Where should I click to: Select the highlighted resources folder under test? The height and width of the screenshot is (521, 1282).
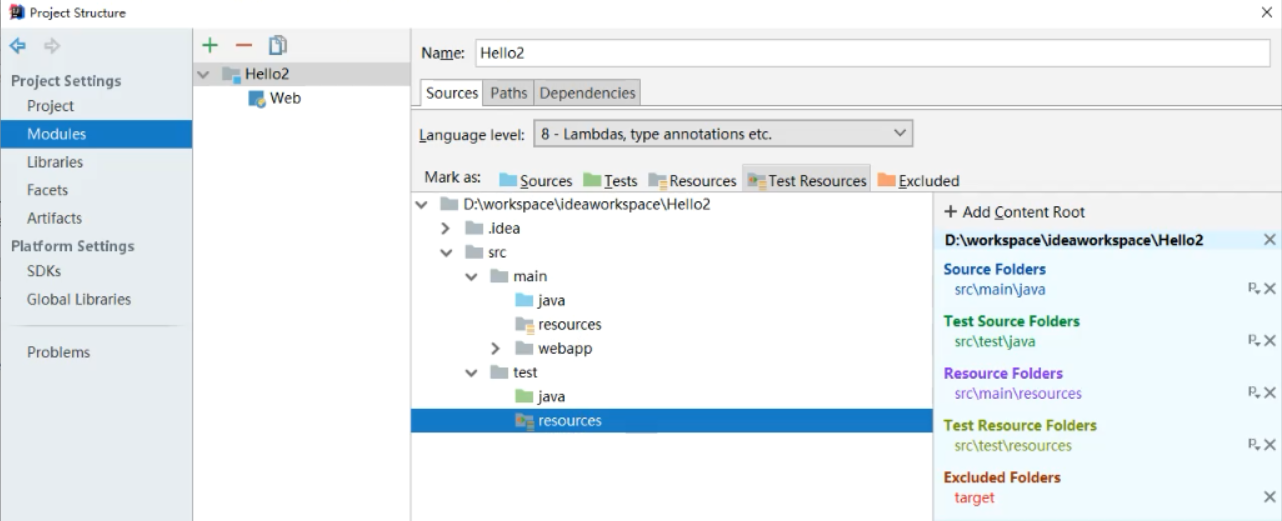coord(672,421)
